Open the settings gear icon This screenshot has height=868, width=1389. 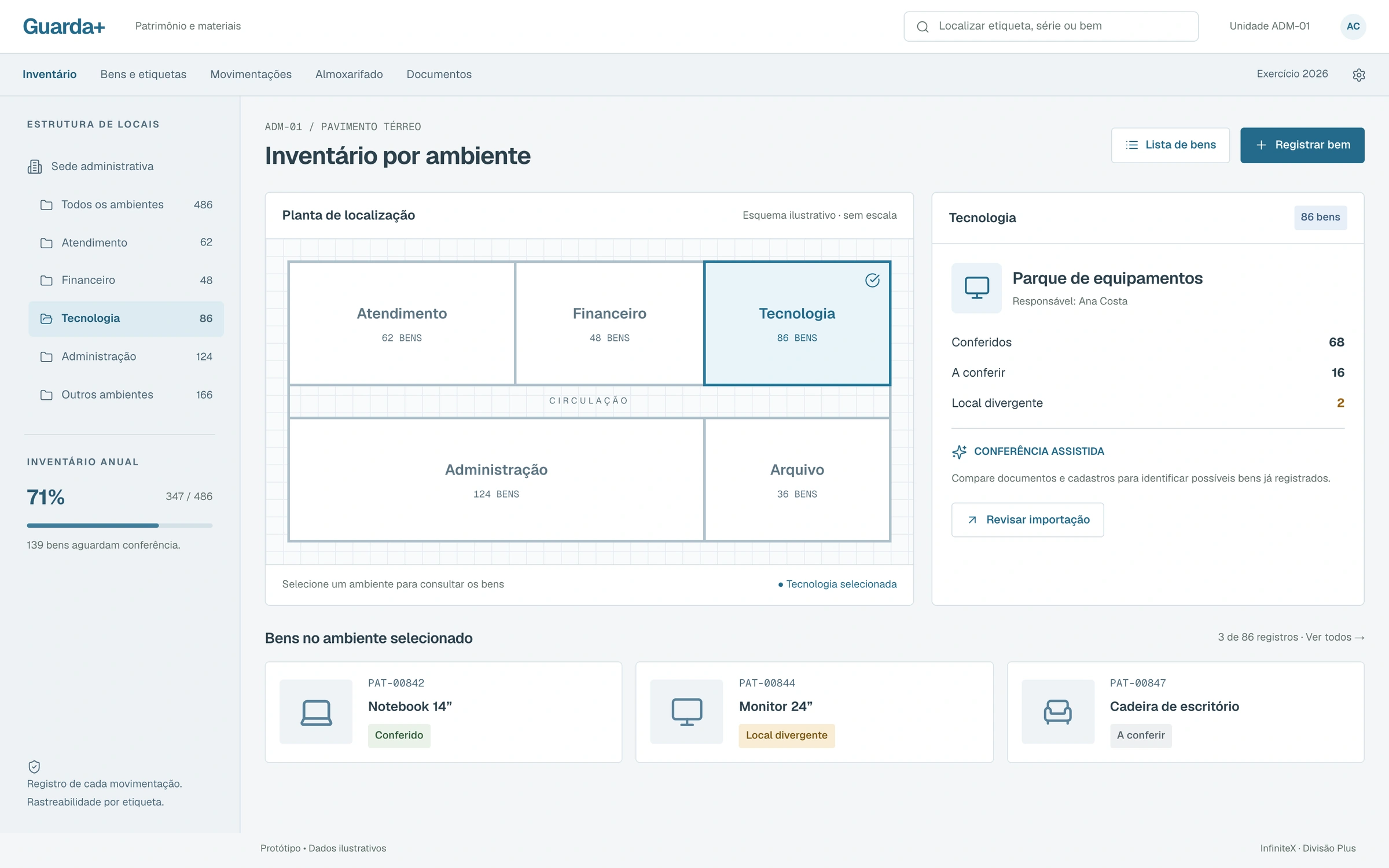pyautogui.click(x=1358, y=75)
